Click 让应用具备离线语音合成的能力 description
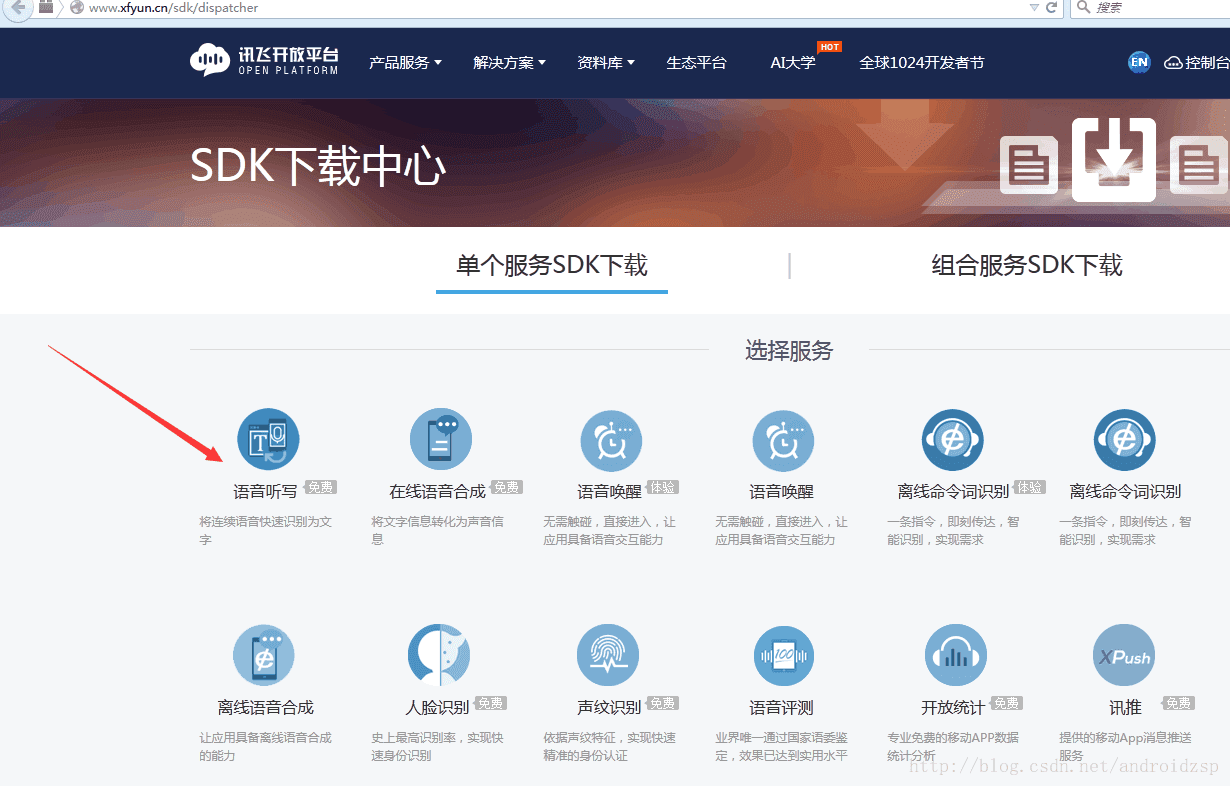The width and height of the screenshot is (1230, 786). point(266,746)
